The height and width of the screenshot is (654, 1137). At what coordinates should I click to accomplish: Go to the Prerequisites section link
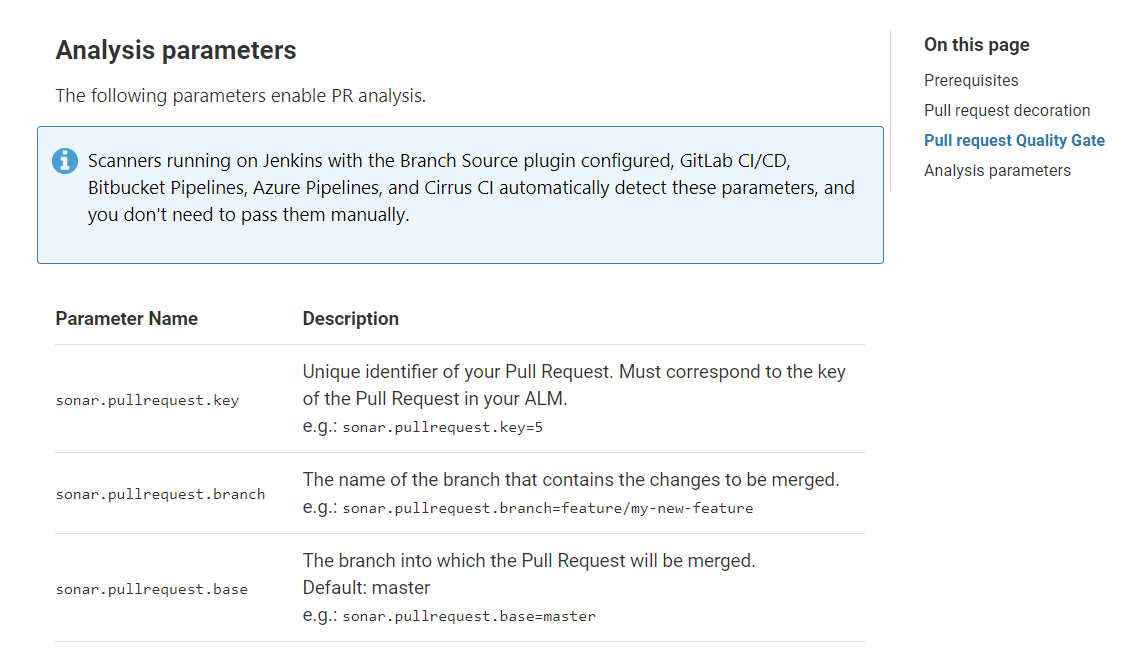[971, 81]
